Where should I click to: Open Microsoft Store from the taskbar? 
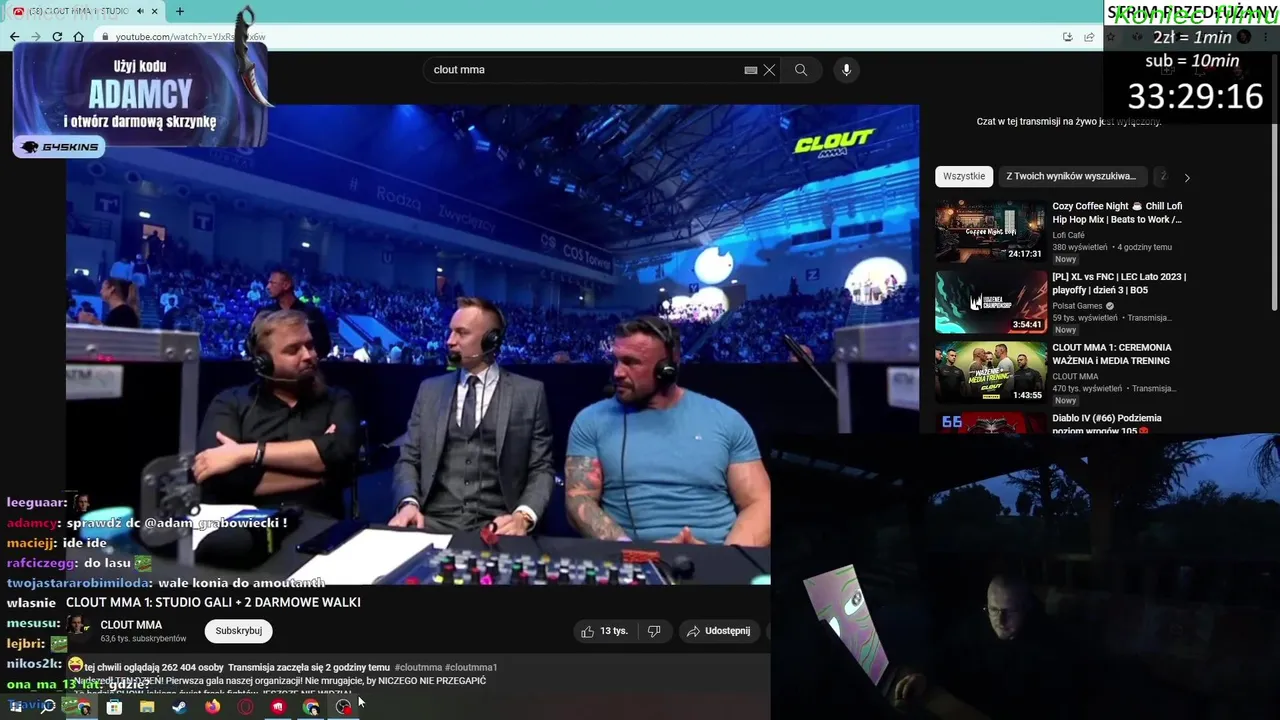[114, 707]
